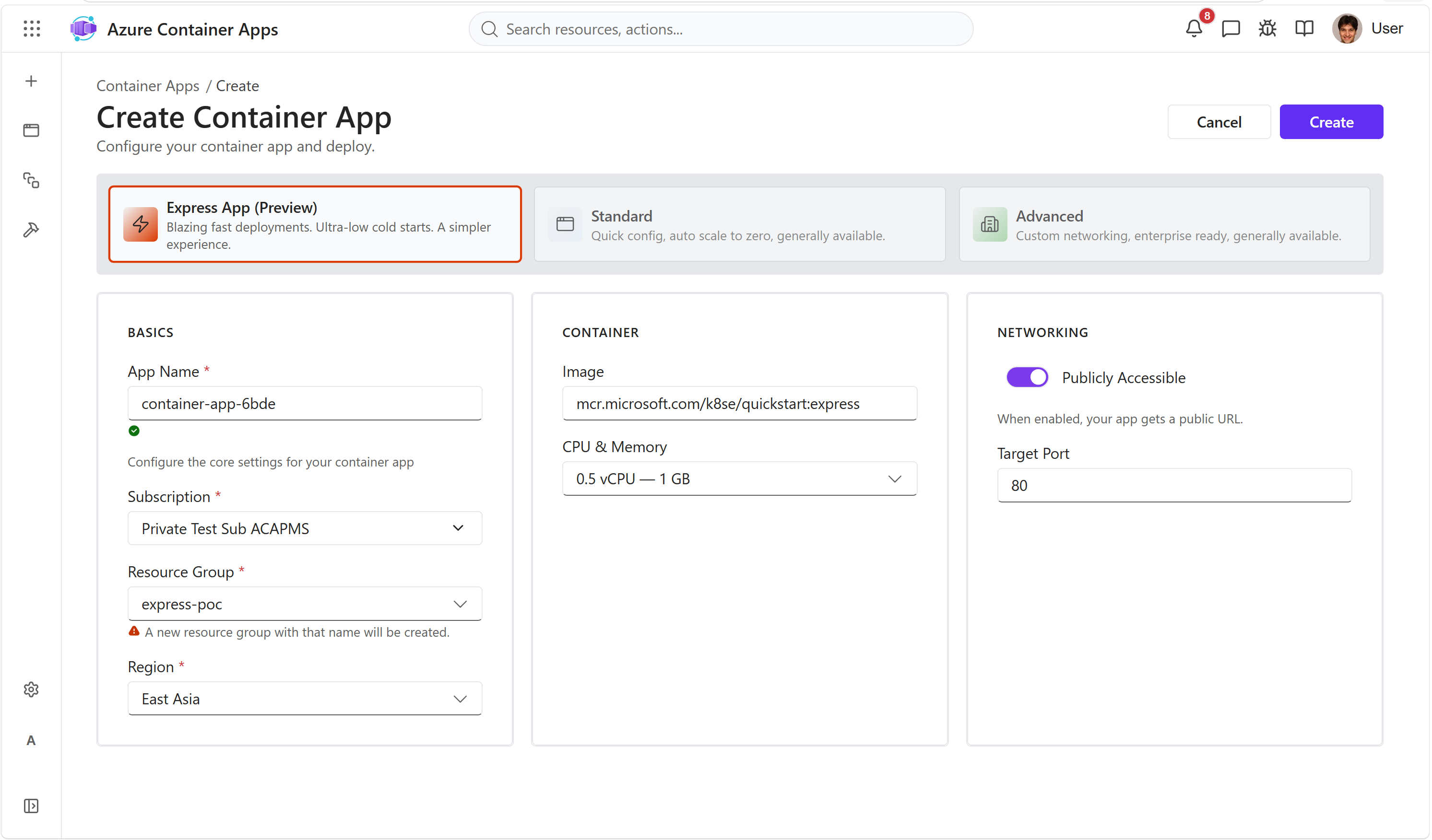Click the search magnifier icon
Viewport: 1432px width, 840px height.
click(490, 29)
